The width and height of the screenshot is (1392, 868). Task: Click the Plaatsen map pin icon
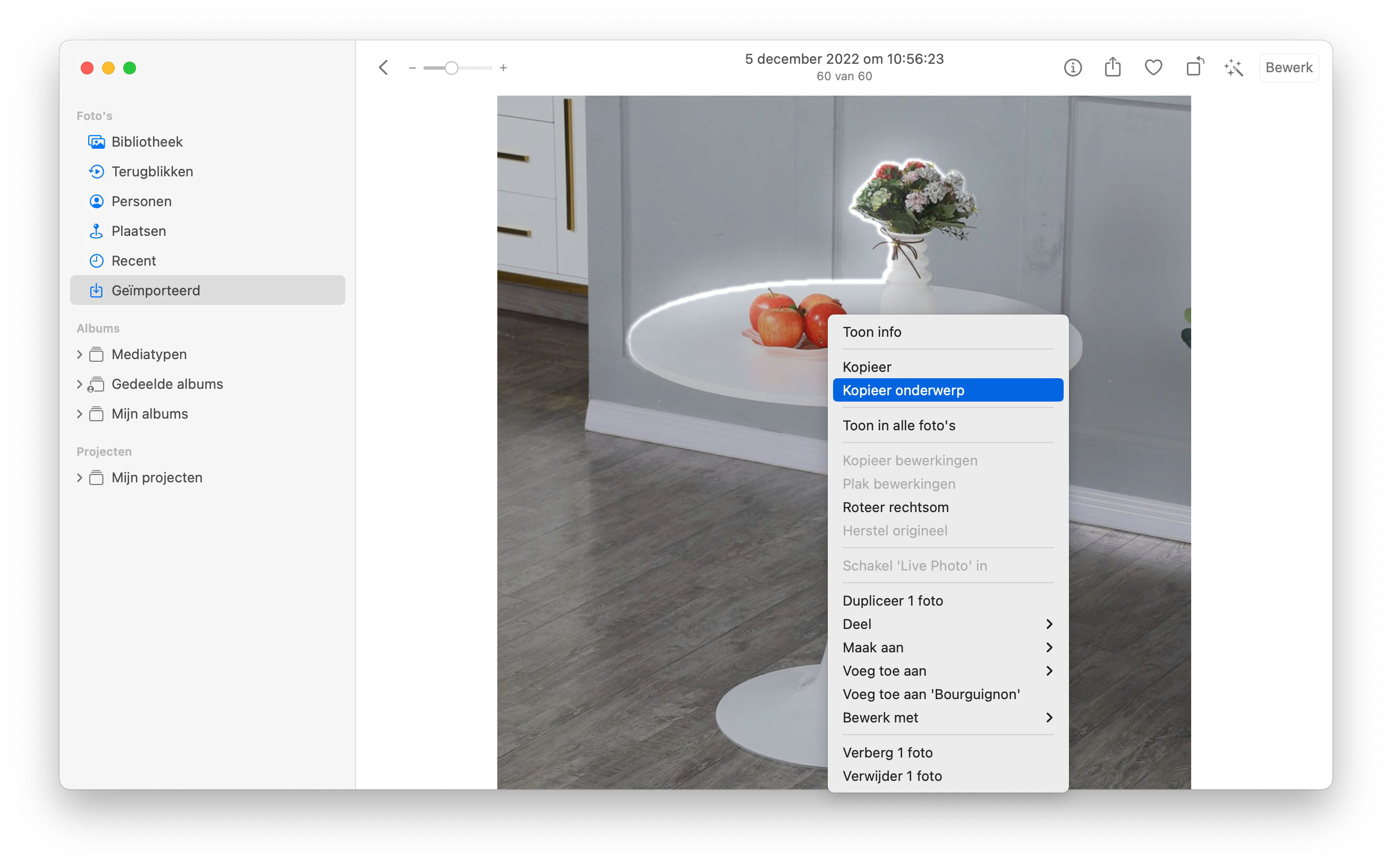97,232
